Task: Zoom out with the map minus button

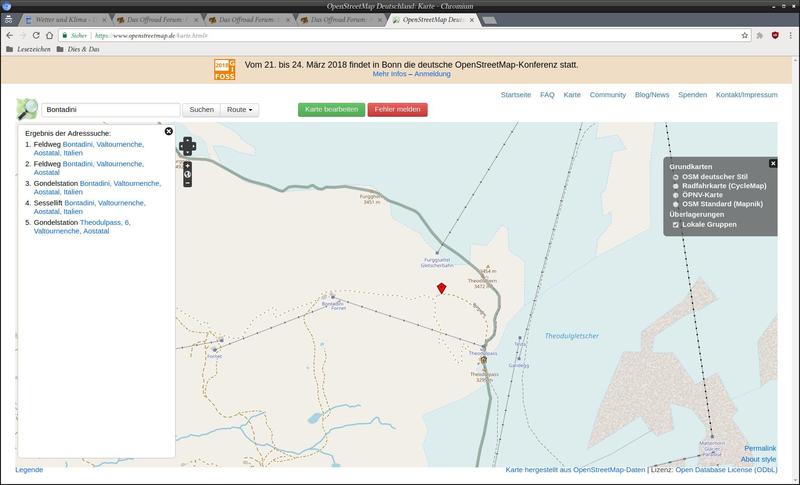Action: pos(187,183)
